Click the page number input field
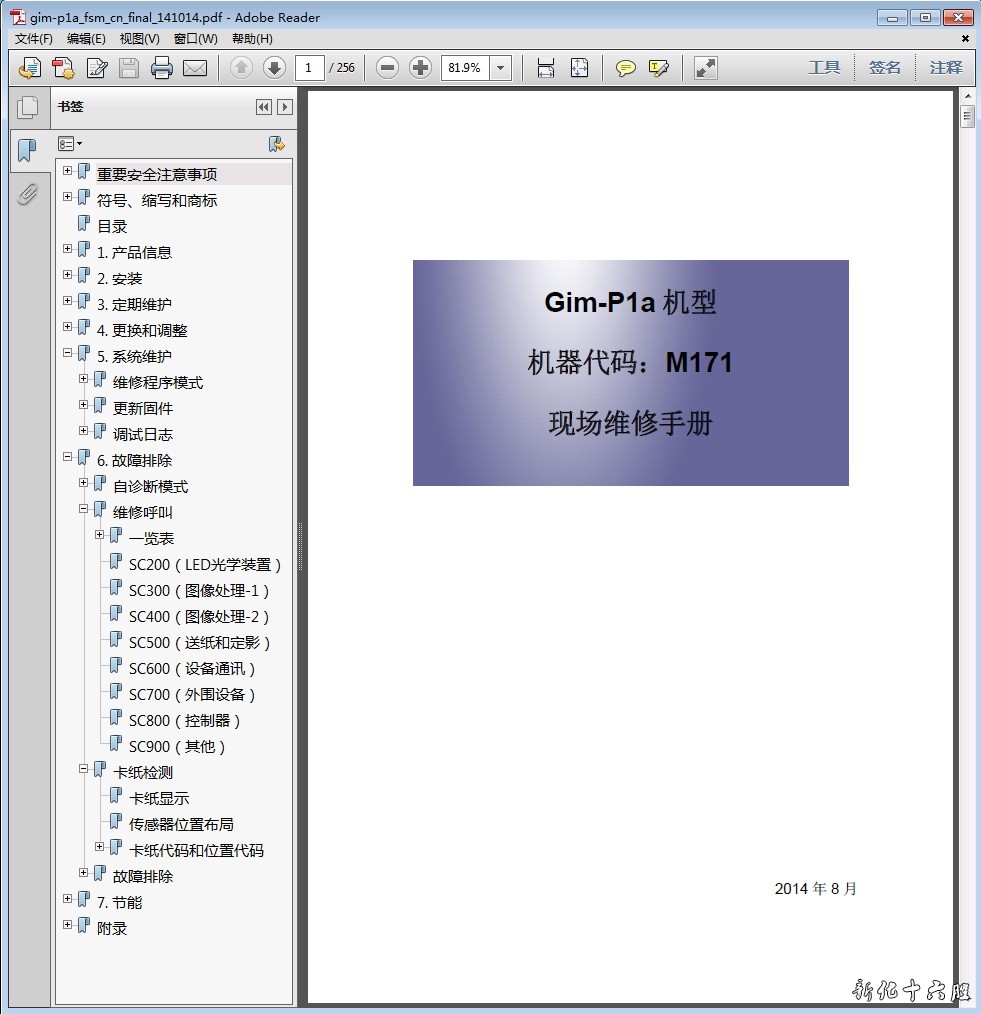The height and width of the screenshot is (1014, 981). [309, 68]
